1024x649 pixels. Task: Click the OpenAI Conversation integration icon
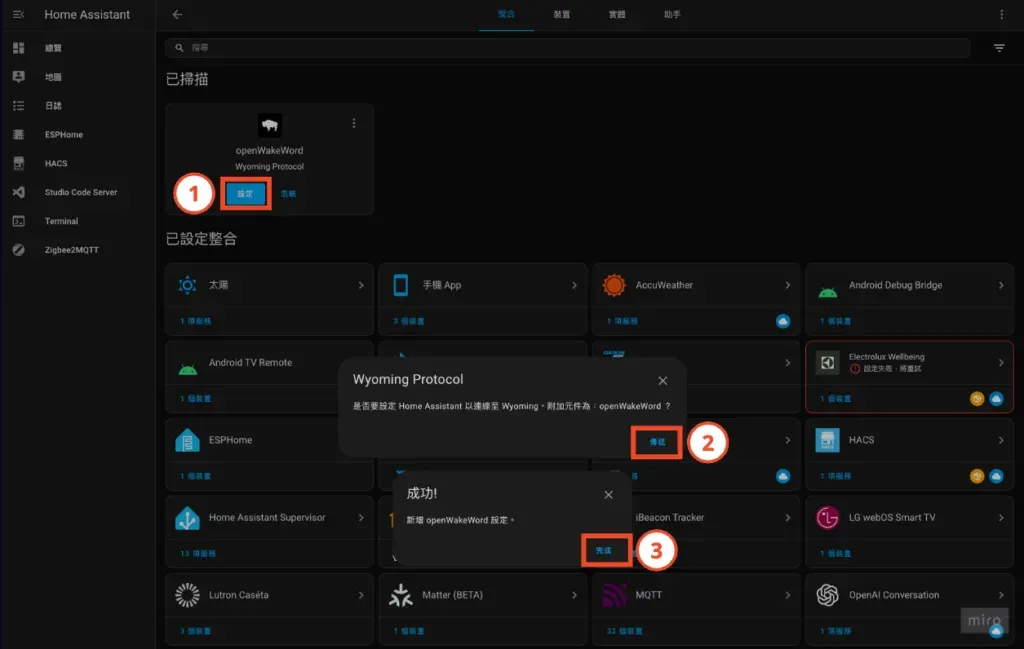(x=826, y=595)
